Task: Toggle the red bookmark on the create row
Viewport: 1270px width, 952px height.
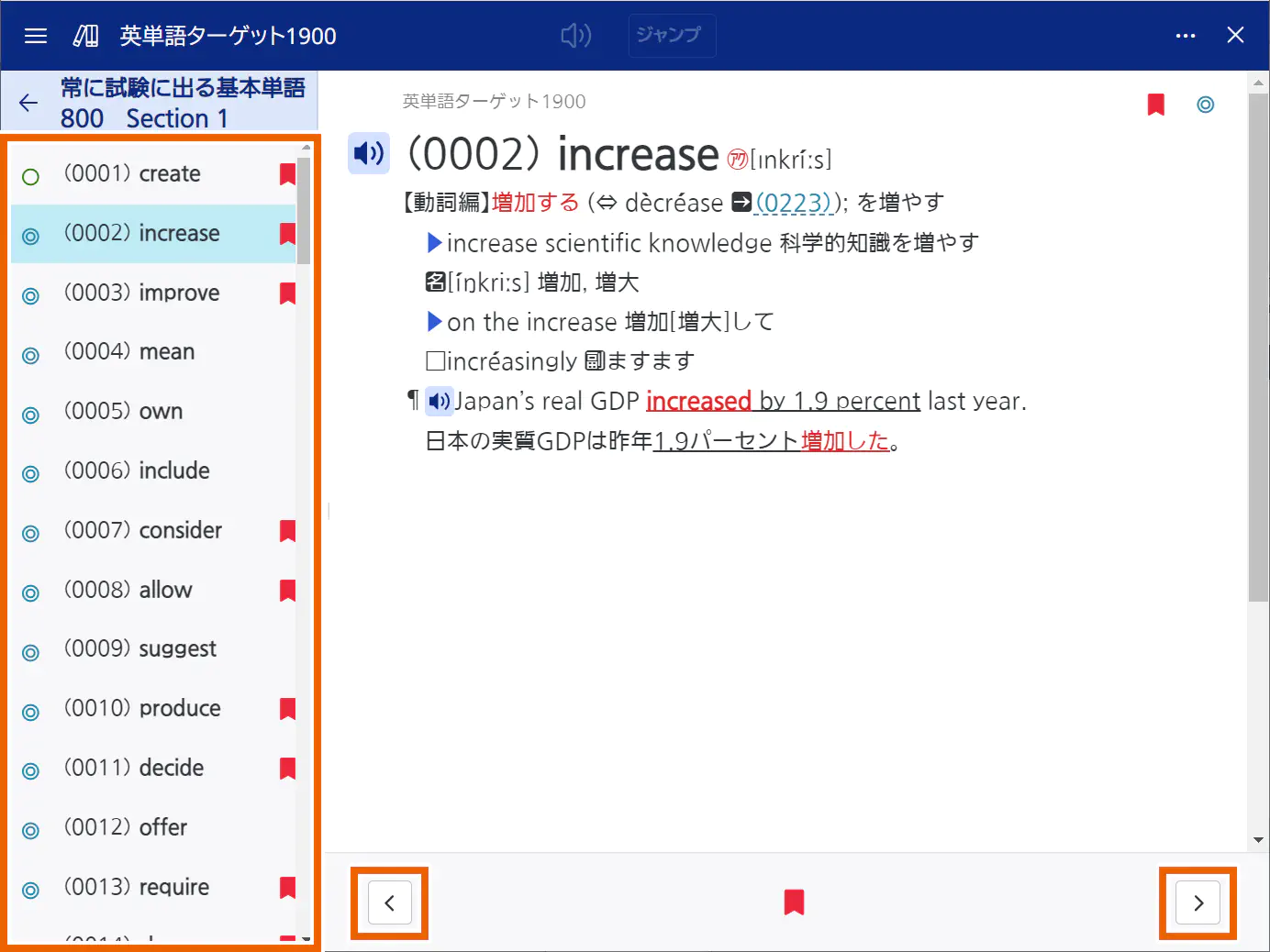Action: click(x=287, y=174)
